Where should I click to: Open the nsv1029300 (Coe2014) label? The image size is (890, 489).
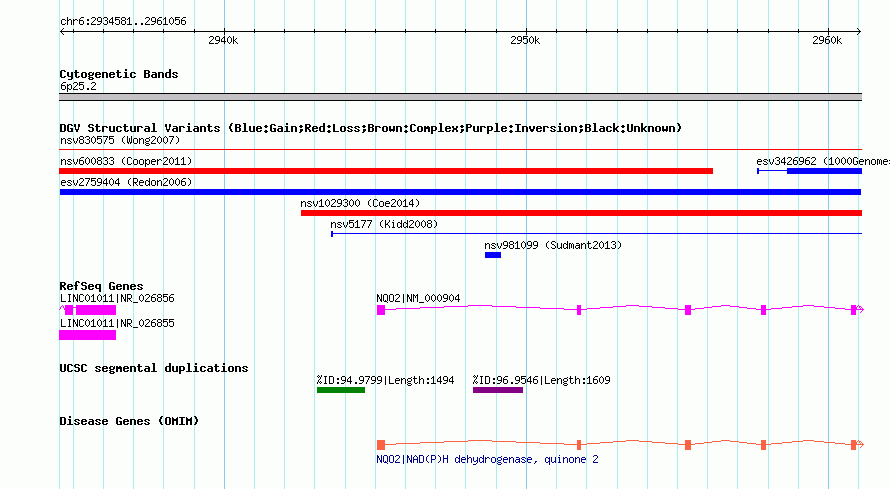point(360,203)
